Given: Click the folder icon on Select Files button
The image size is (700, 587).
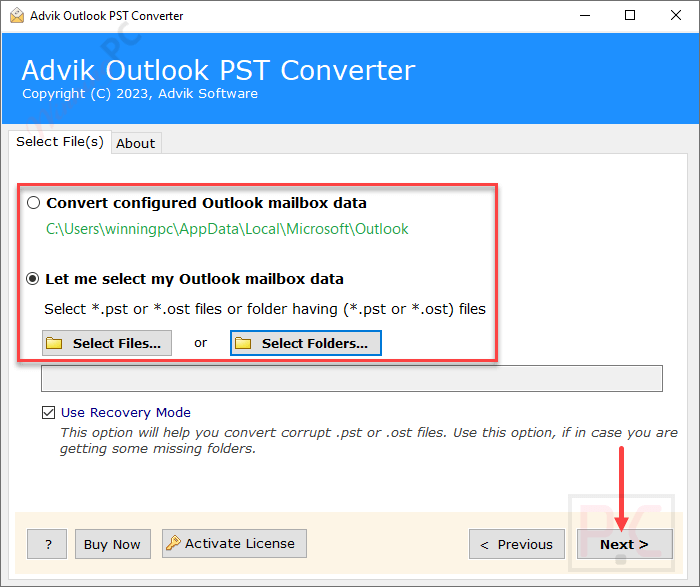Looking at the screenshot, I should click(x=54, y=343).
